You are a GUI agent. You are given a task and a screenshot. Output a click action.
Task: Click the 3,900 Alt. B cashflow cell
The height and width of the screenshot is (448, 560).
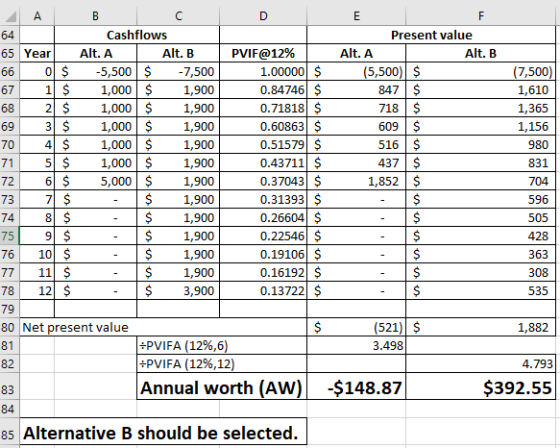(178, 291)
